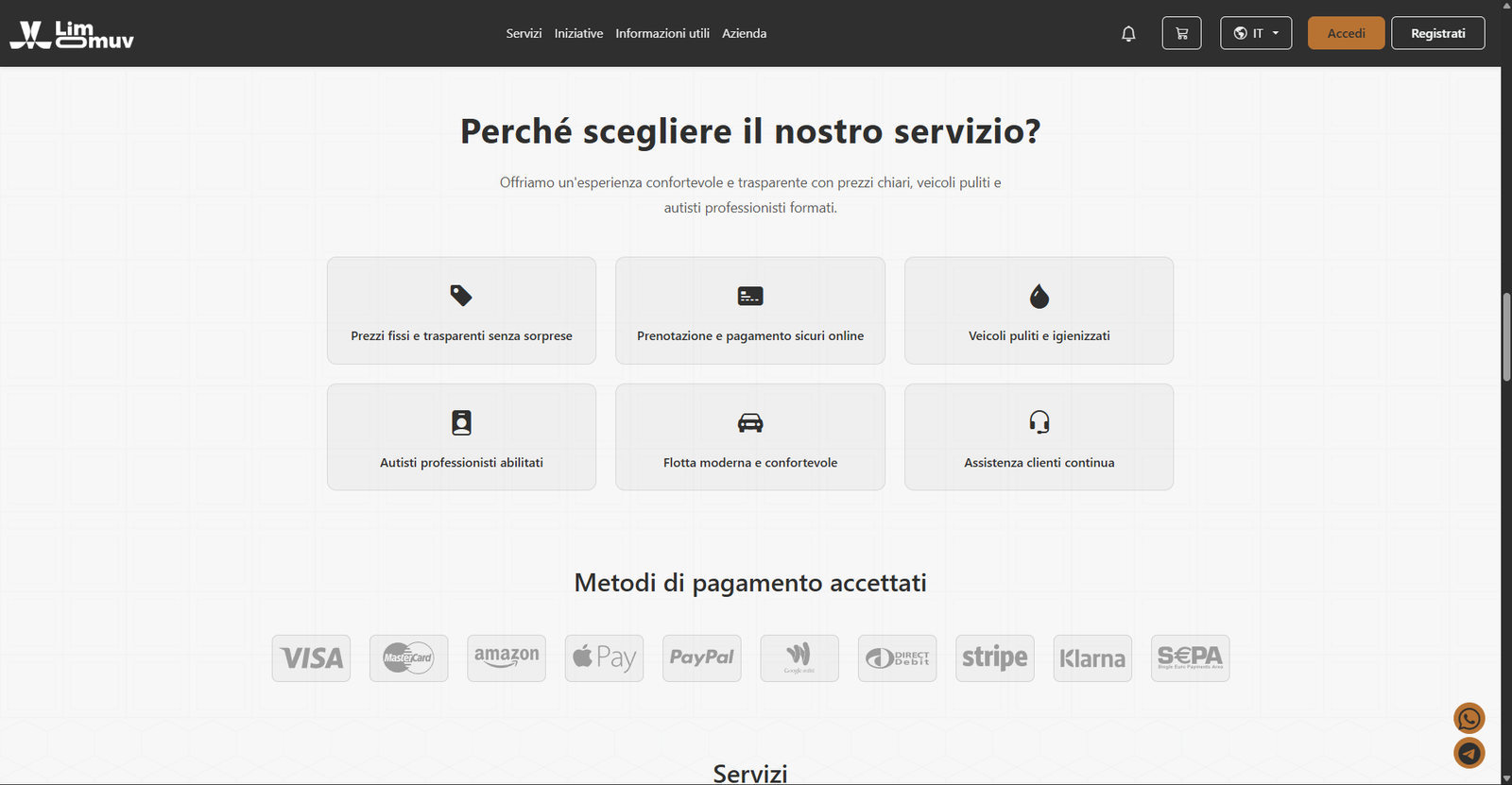This screenshot has height=785, width=1512.
Task: Select the Amazon payment logo
Action: [507, 658]
